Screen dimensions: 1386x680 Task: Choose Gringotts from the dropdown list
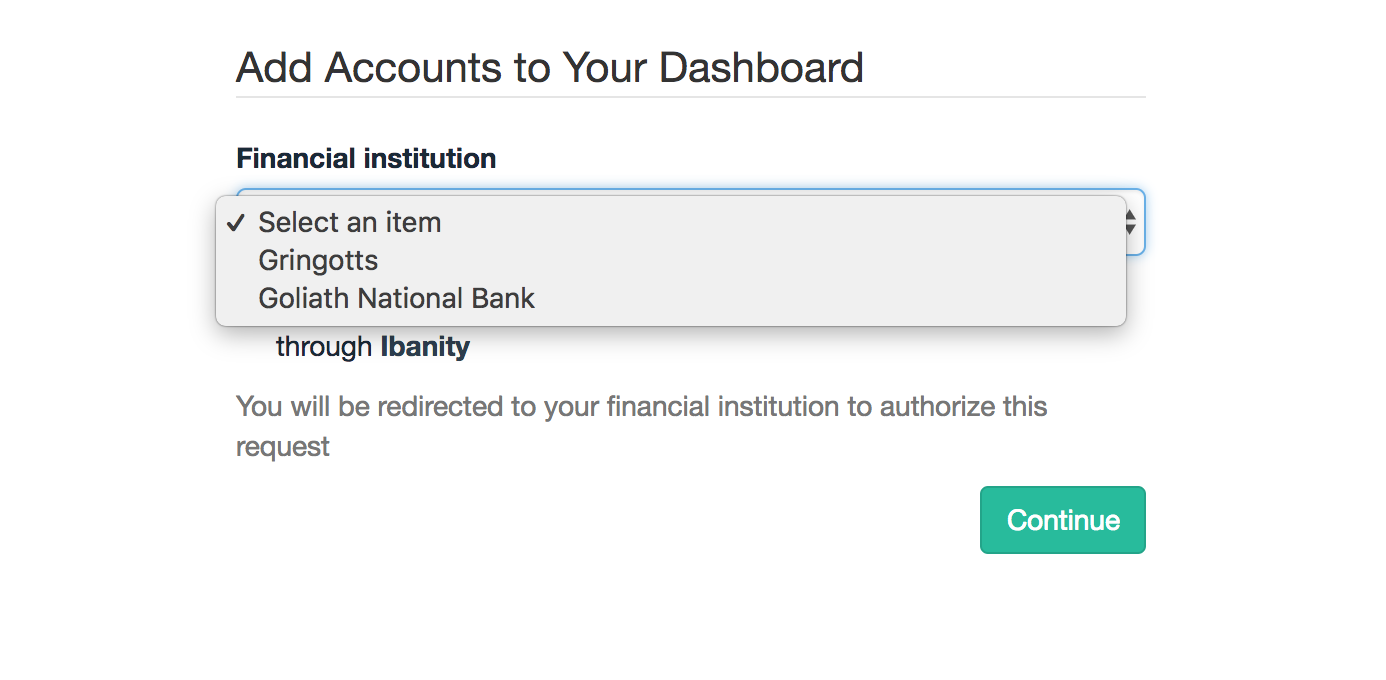[x=318, y=260]
